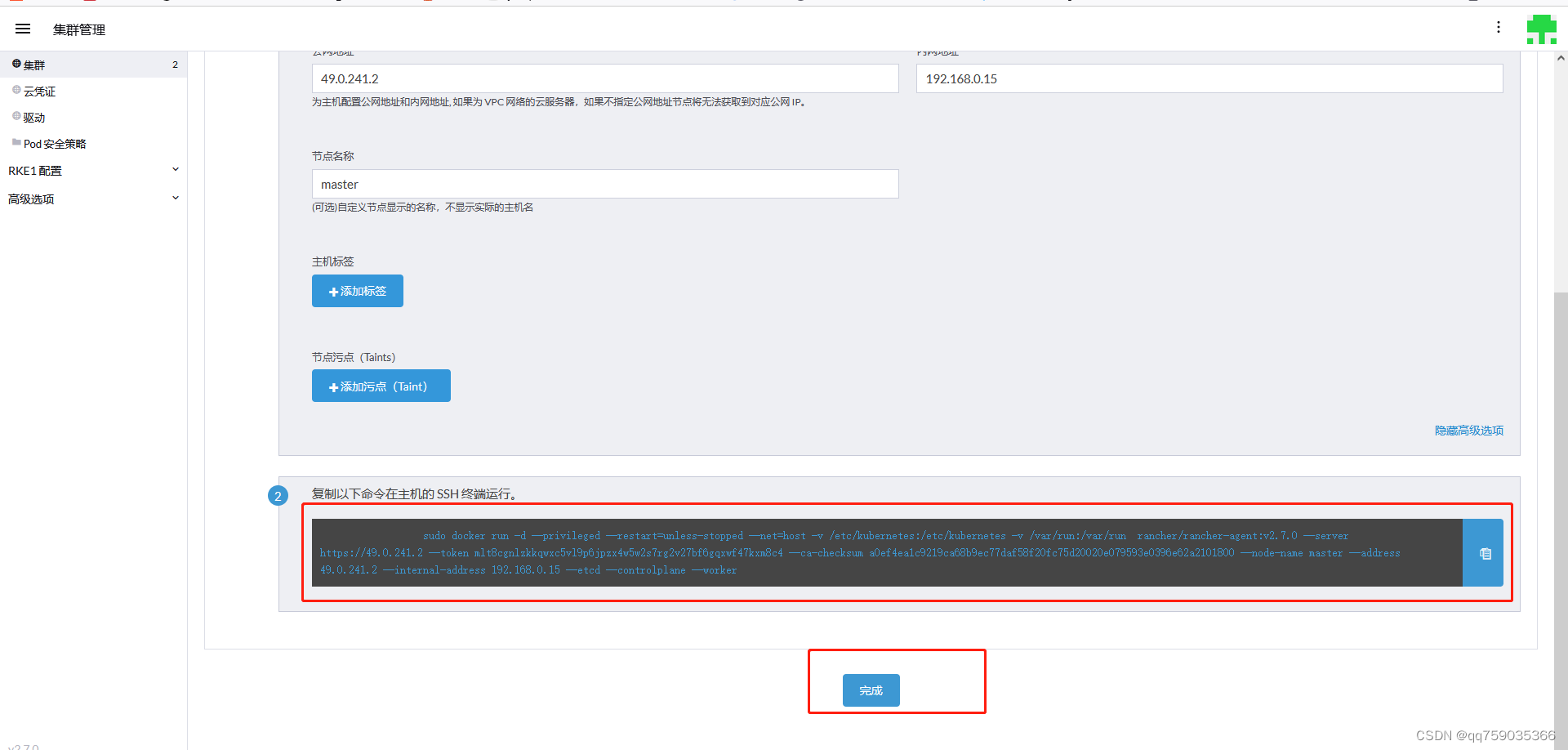Click the 主机标签 label
This screenshot has height=750, width=1568.
(x=333, y=261)
